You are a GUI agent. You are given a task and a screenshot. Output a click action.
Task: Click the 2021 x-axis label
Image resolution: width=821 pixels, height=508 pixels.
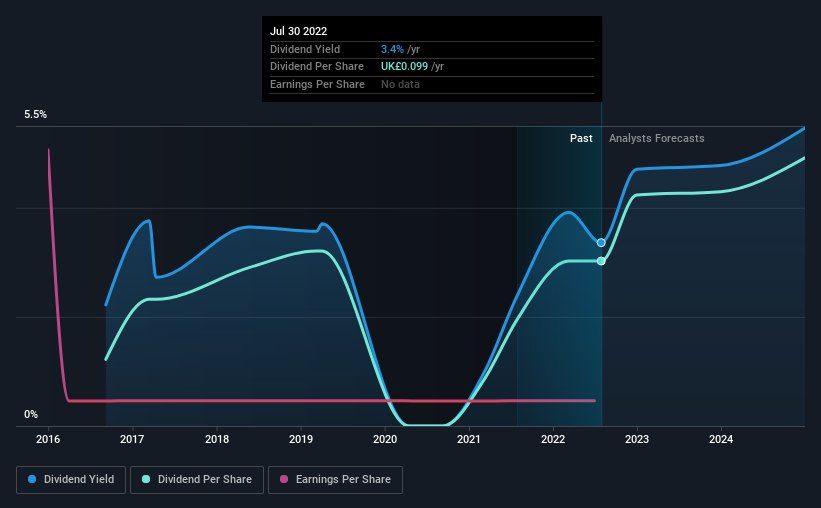(469, 439)
